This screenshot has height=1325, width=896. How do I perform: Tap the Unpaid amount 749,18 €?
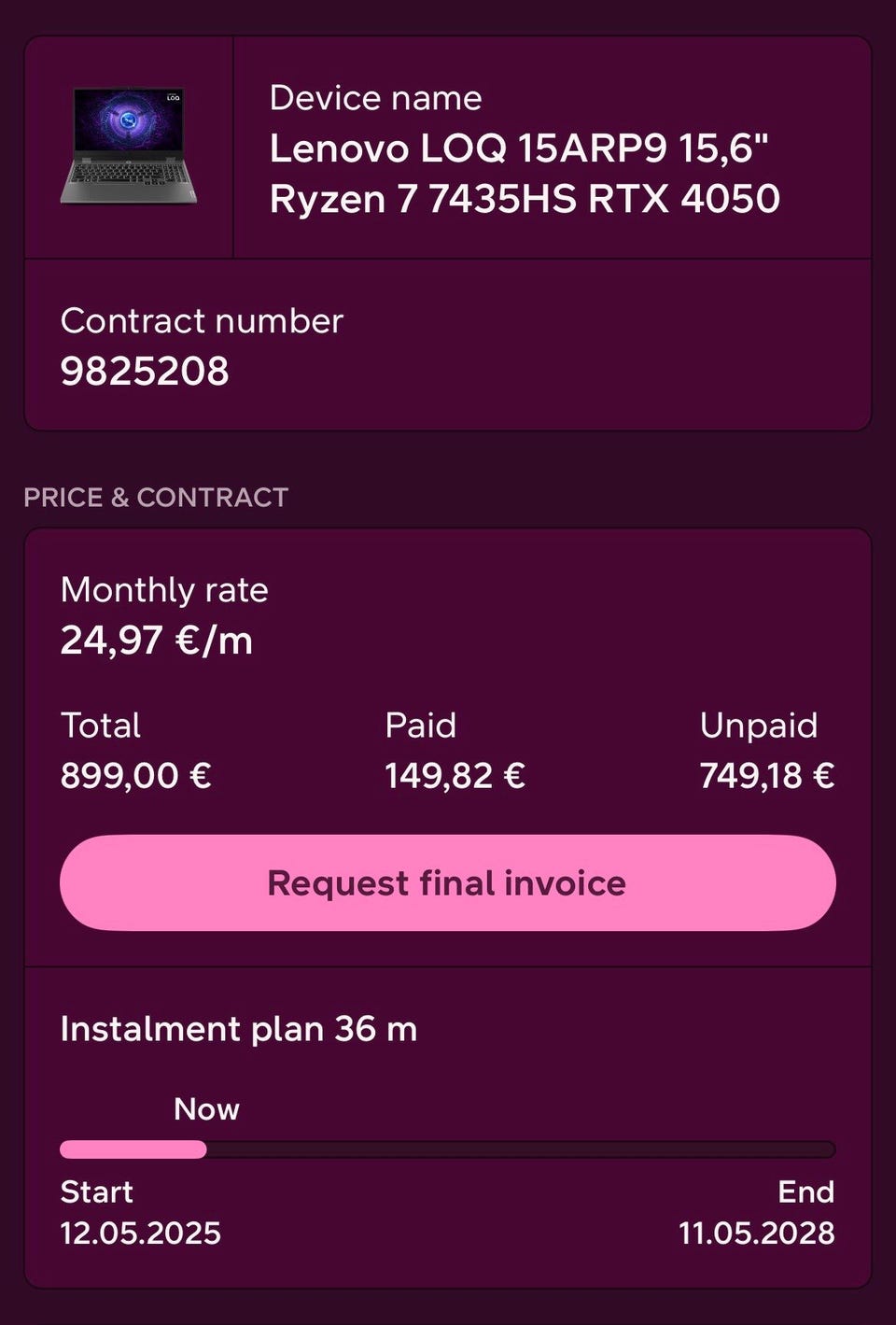766,775
